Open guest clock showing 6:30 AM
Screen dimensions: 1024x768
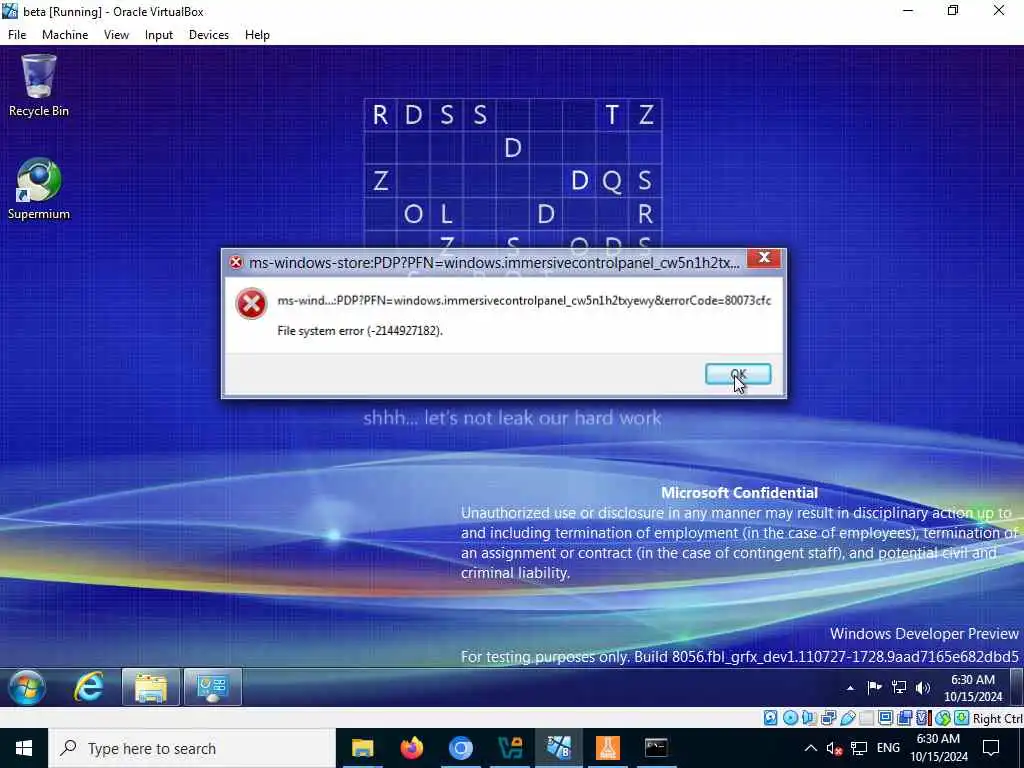(972, 688)
